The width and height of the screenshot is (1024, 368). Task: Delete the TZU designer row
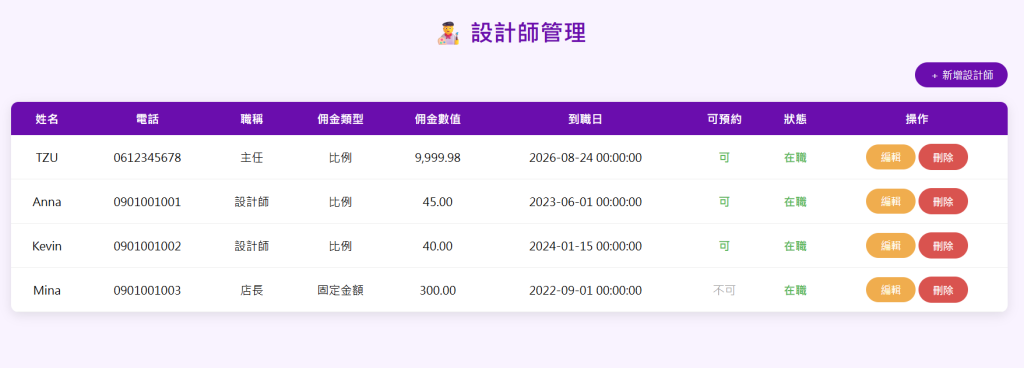943,157
